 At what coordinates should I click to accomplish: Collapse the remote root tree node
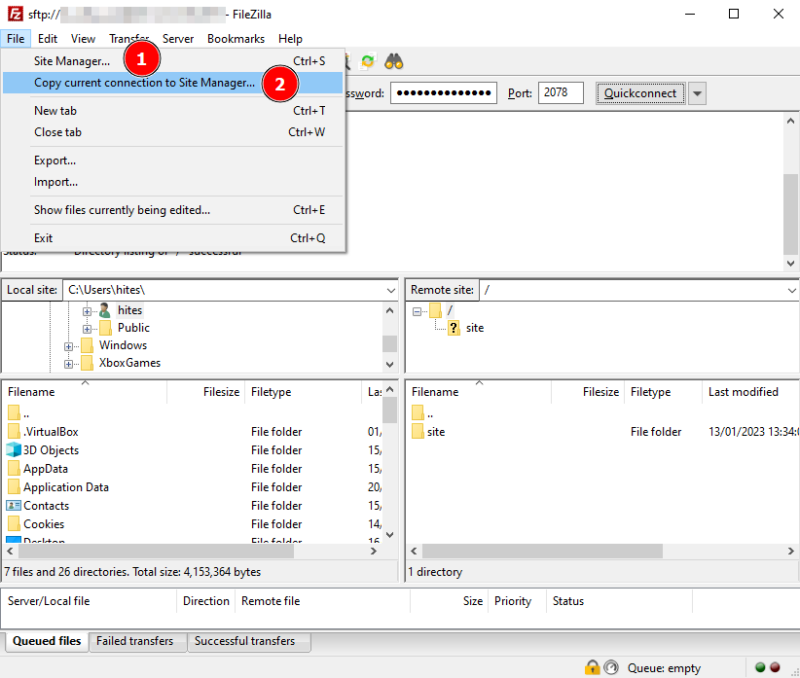[417, 311]
